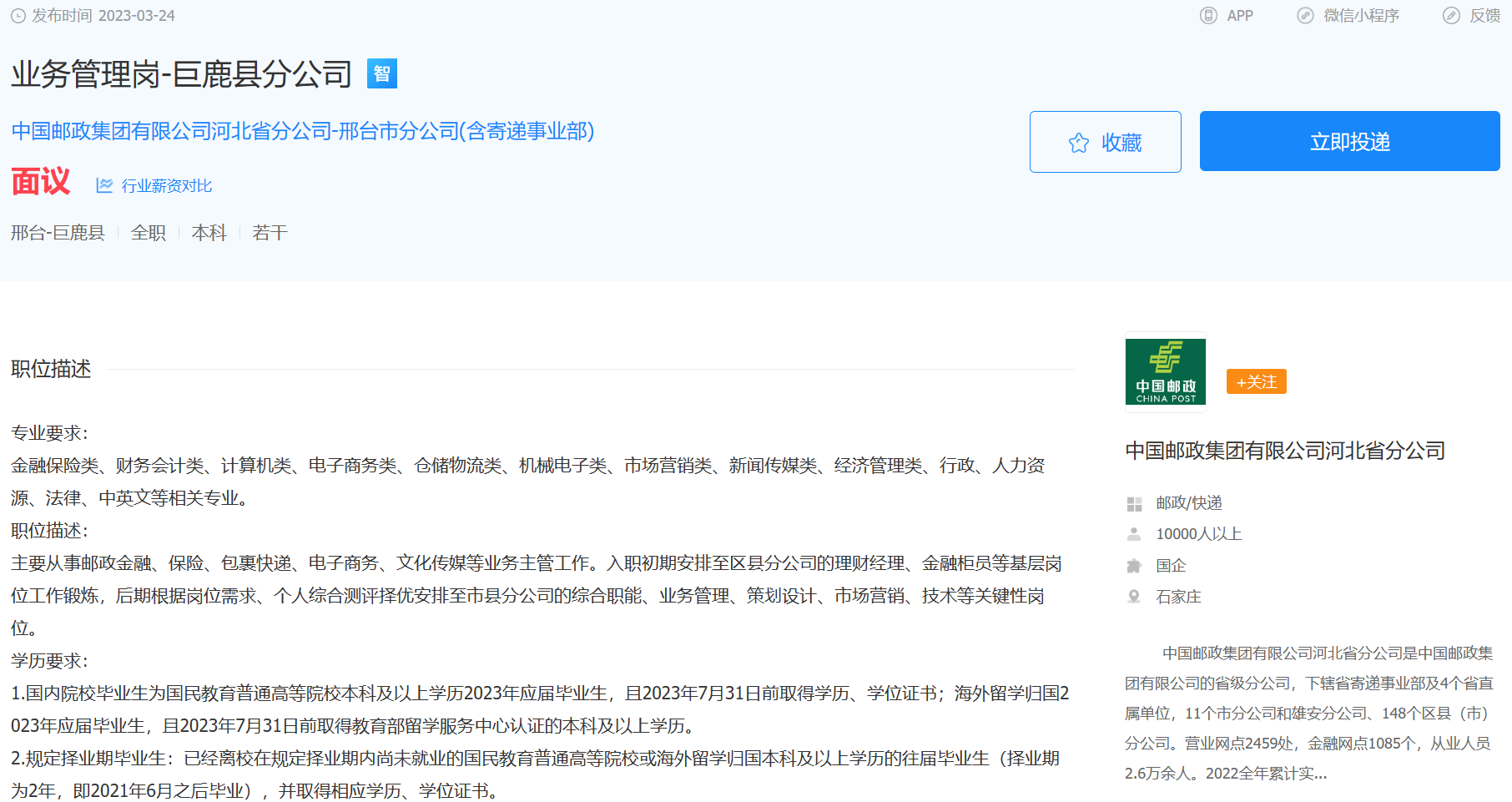Viewport: 1512px width, 802px height.
Task: Click the line starting 主要从事邮政金融
Action: [537, 563]
